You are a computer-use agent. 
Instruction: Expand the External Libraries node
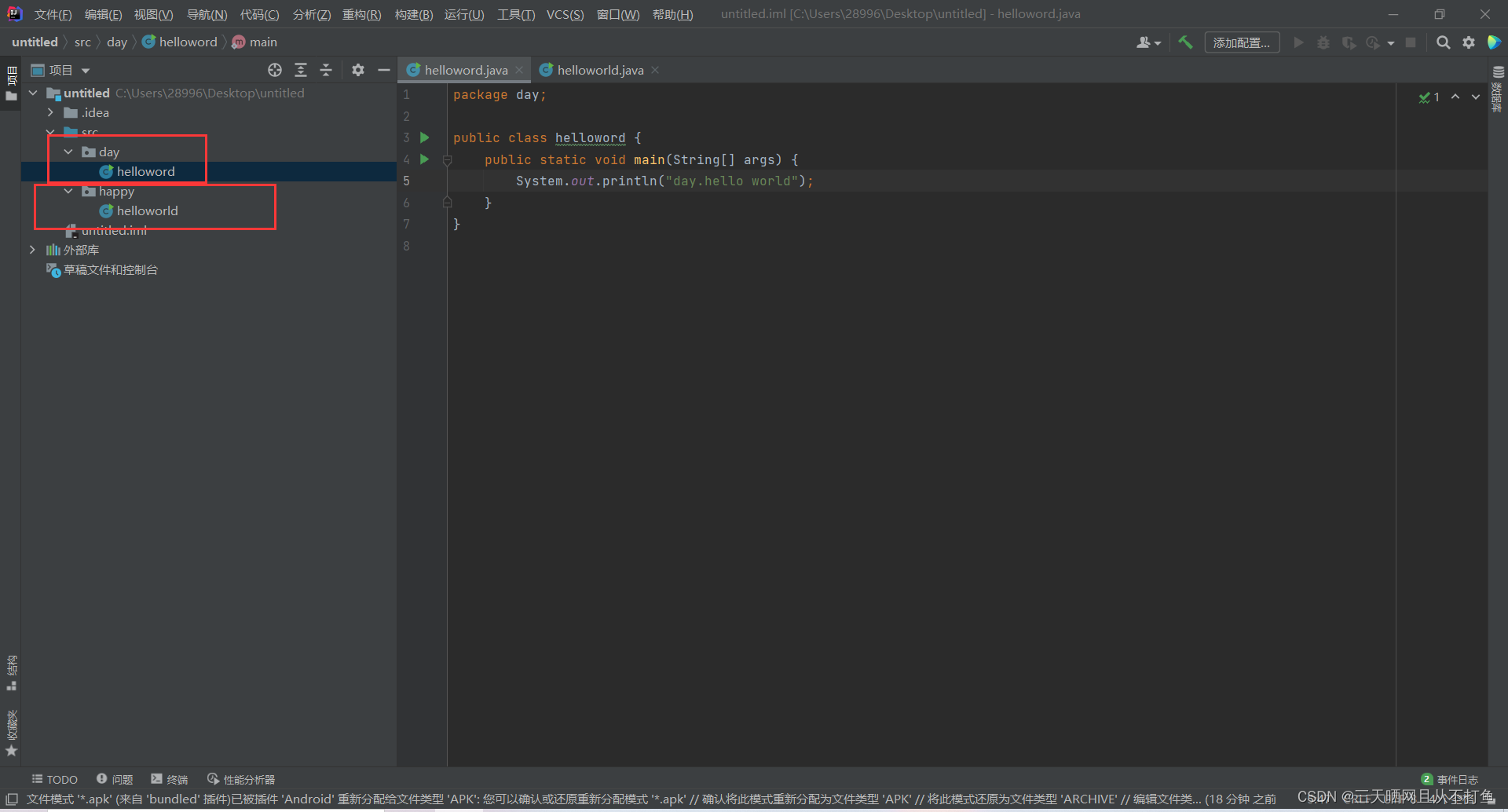(32, 250)
